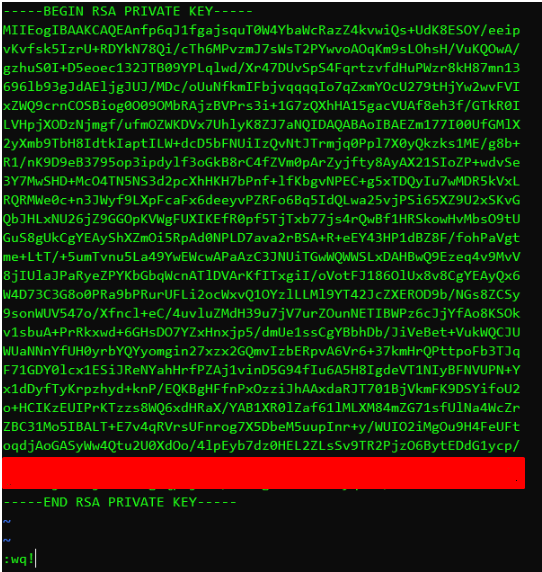Click the line beginning with RQRMWe0c+n3J
Screen dimensions: 542x572
tap(262, 200)
